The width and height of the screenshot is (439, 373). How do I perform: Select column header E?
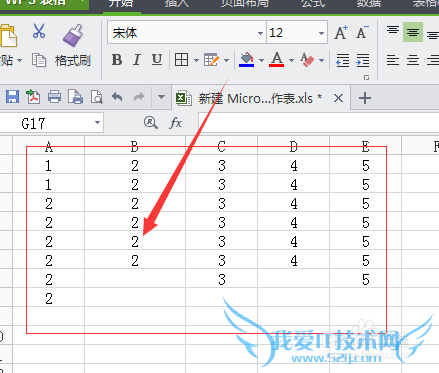[366, 146]
